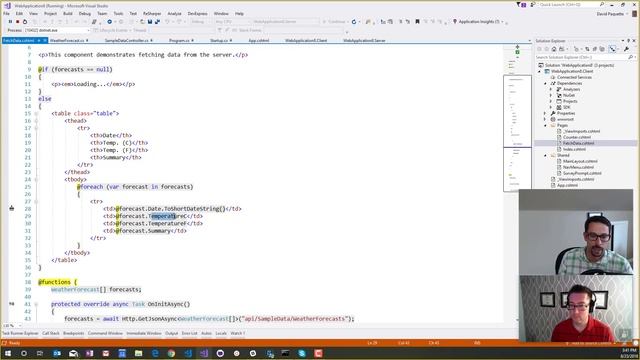Collapse the Shared folder

coord(545,156)
